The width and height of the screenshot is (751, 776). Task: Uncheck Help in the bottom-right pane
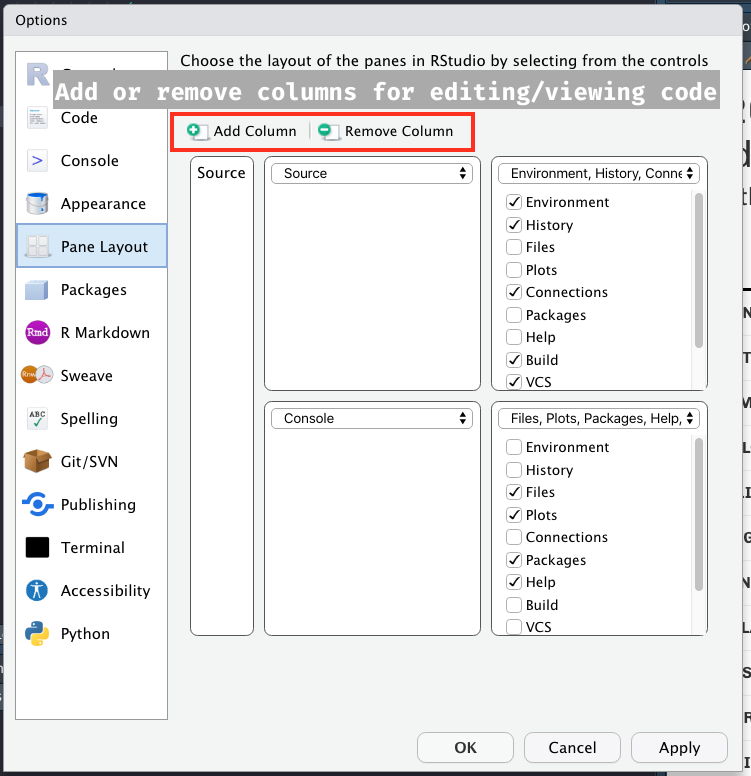pyautogui.click(x=514, y=582)
